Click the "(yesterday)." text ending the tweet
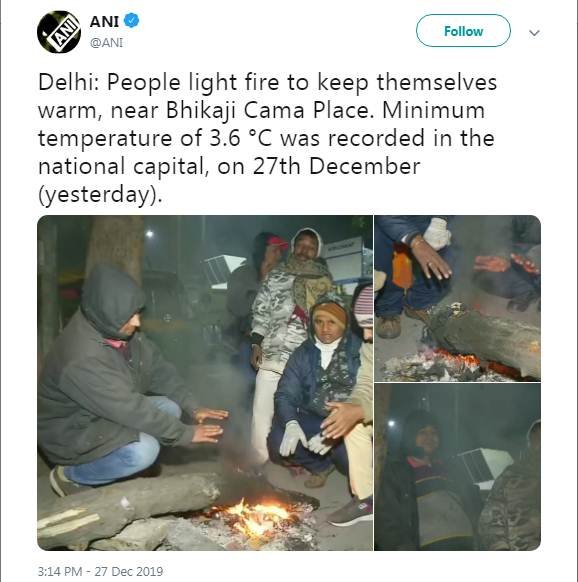578x582 pixels. point(100,194)
